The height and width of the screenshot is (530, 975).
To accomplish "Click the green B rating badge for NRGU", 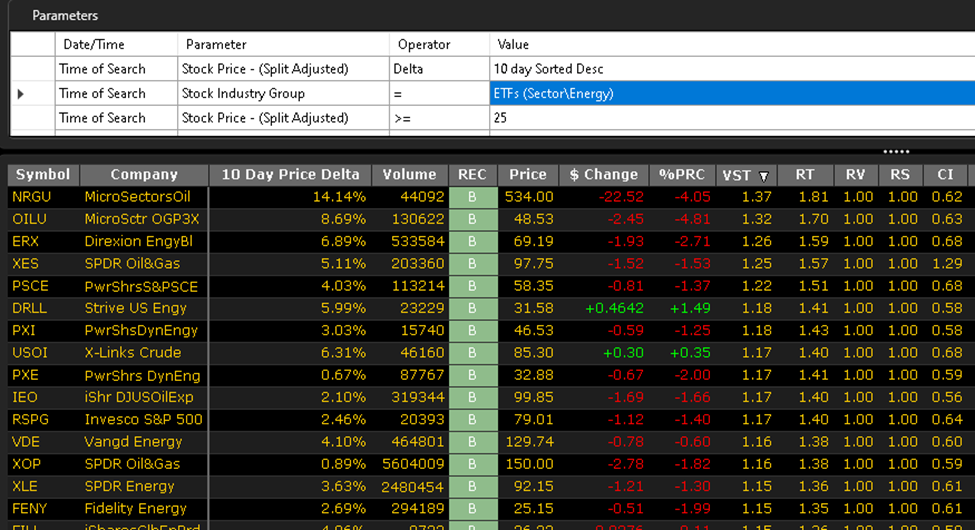I will point(472,197).
